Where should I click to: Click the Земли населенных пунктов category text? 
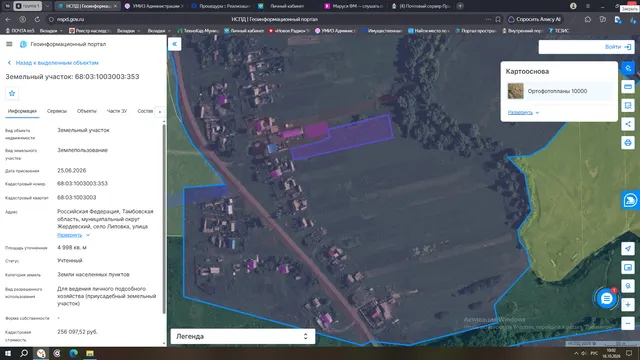pyautogui.click(x=93, y=275)
